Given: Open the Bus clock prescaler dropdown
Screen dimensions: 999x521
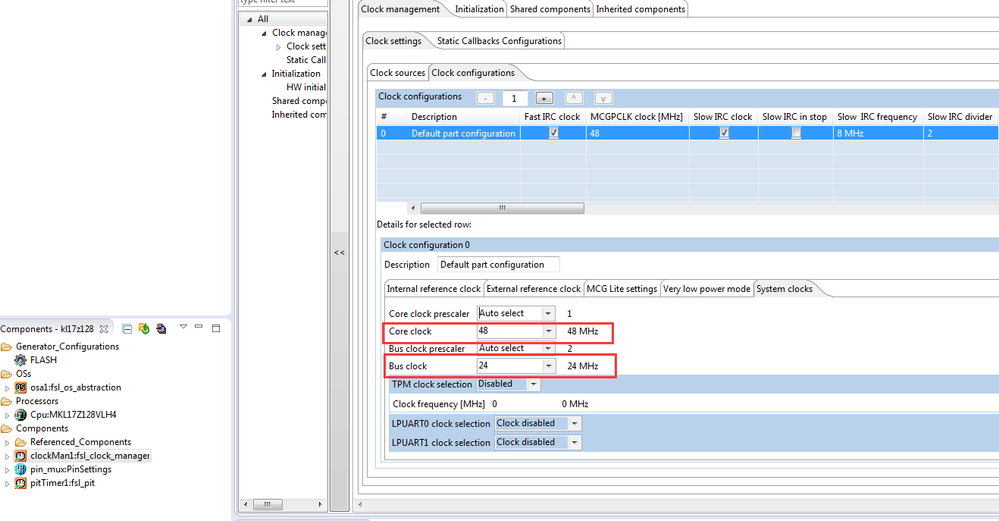Looking at the screenshot, I should [548, 348].
